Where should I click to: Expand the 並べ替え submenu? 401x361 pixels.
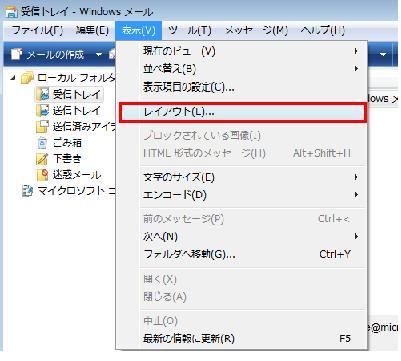tap(356, 69)
